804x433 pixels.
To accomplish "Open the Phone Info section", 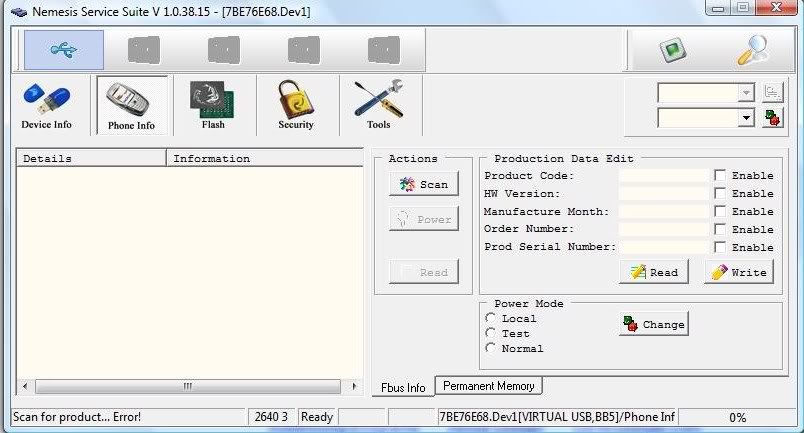I will [x=131, y=105].
